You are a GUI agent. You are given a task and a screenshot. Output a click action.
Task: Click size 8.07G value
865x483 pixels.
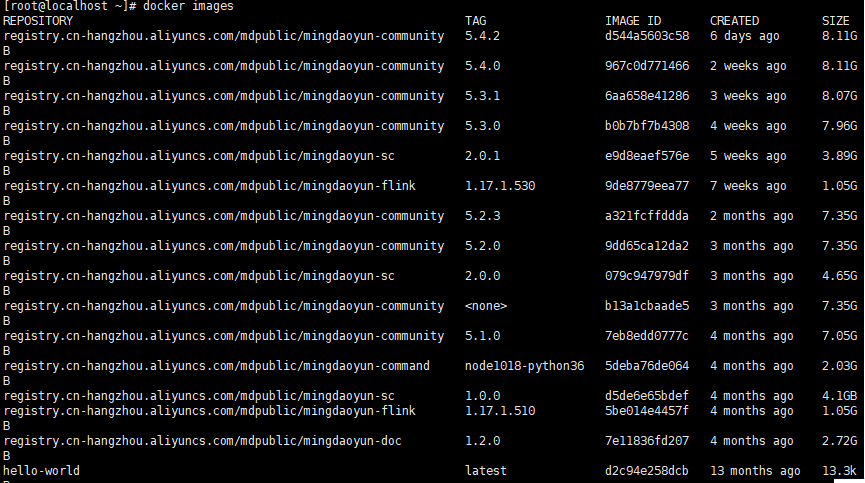point(840,96)
